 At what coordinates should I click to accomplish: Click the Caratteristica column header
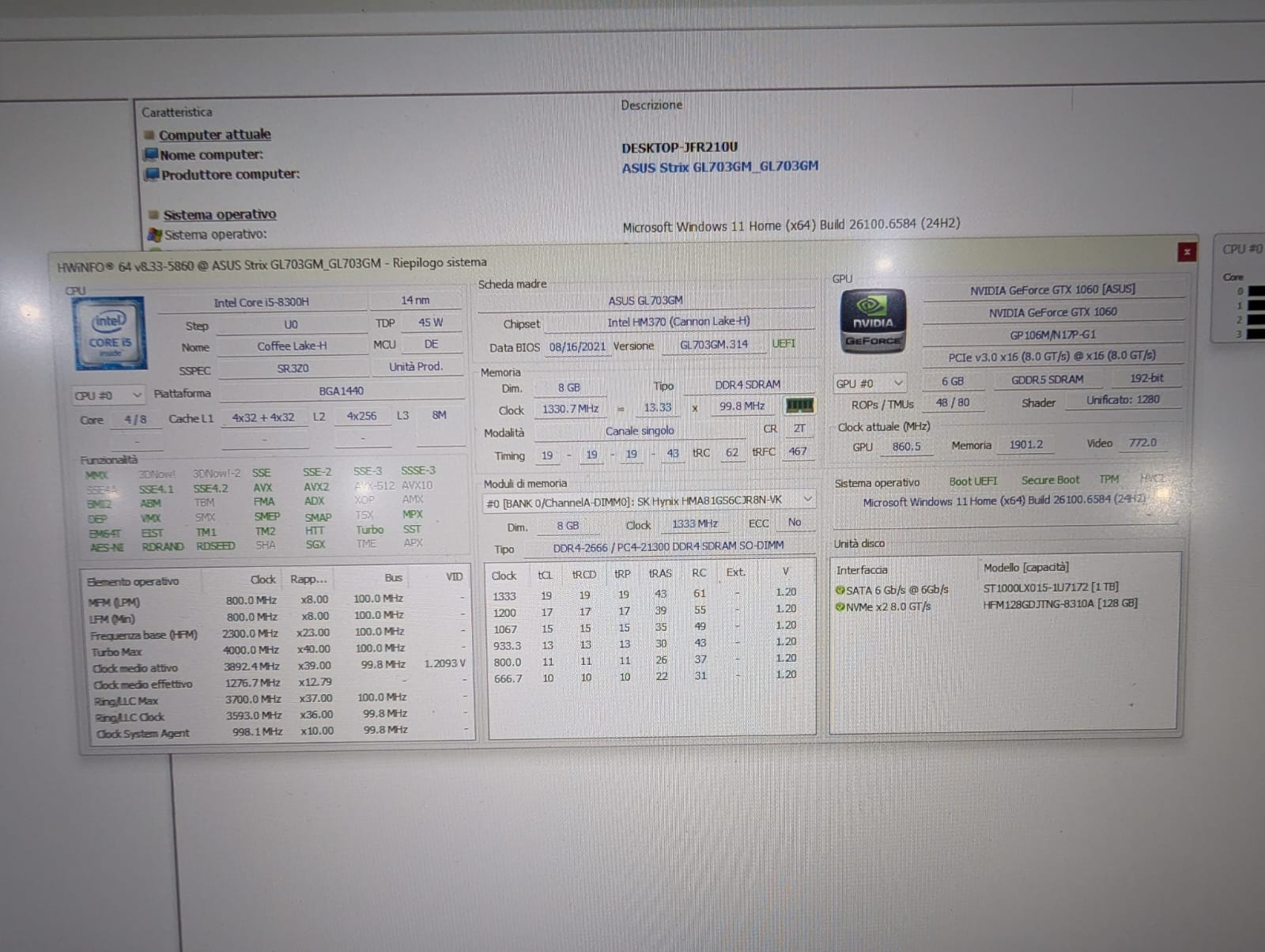tap(177, 112)
